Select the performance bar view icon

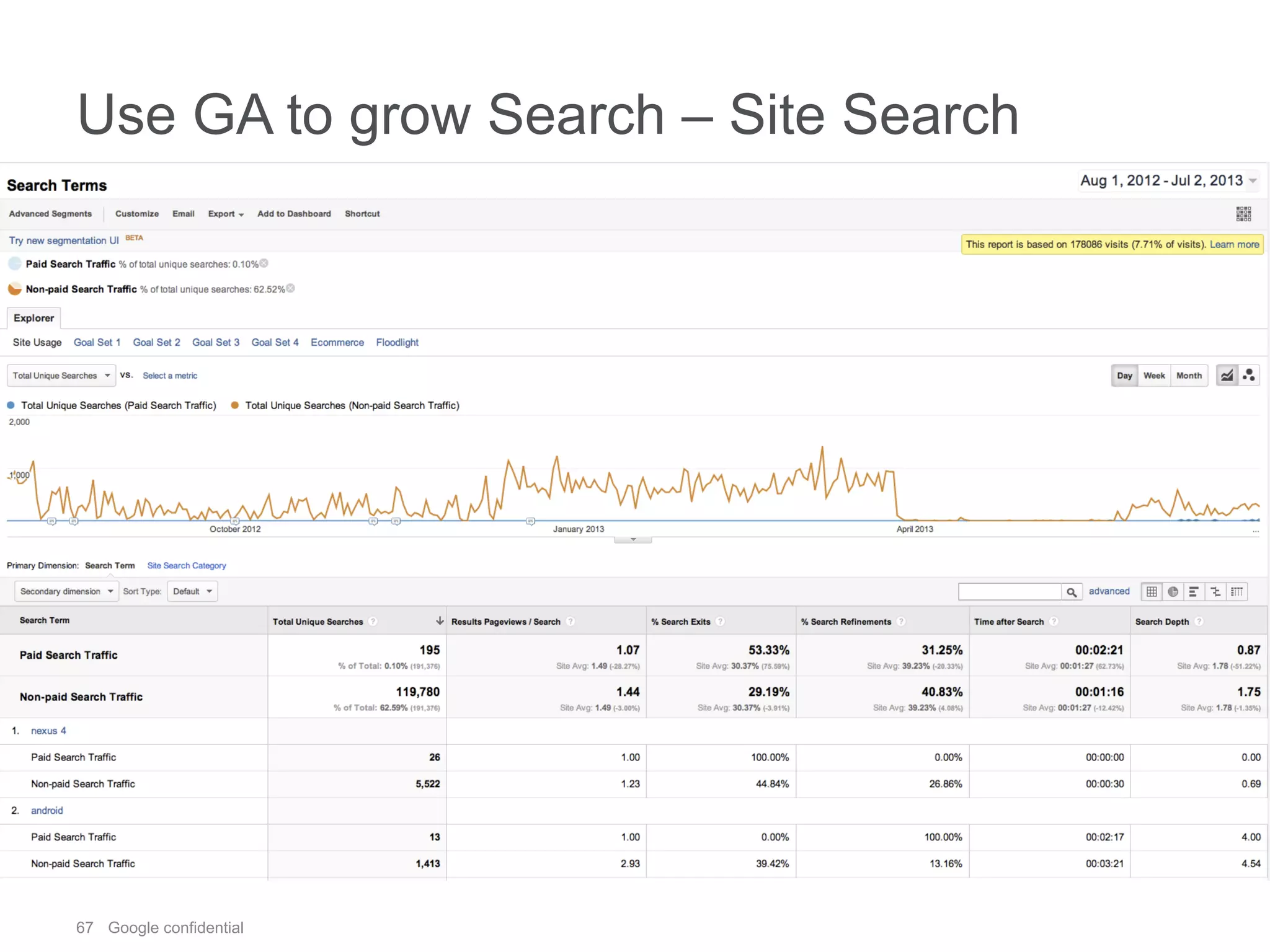pyautogui.click(x=1194, y=592)
